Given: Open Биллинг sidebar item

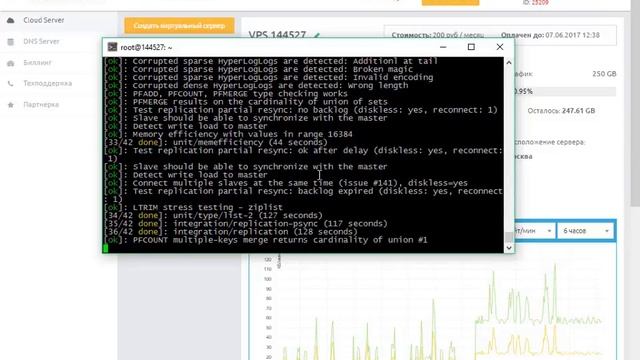Looking at the screenshot, I should tap(38, 62).
